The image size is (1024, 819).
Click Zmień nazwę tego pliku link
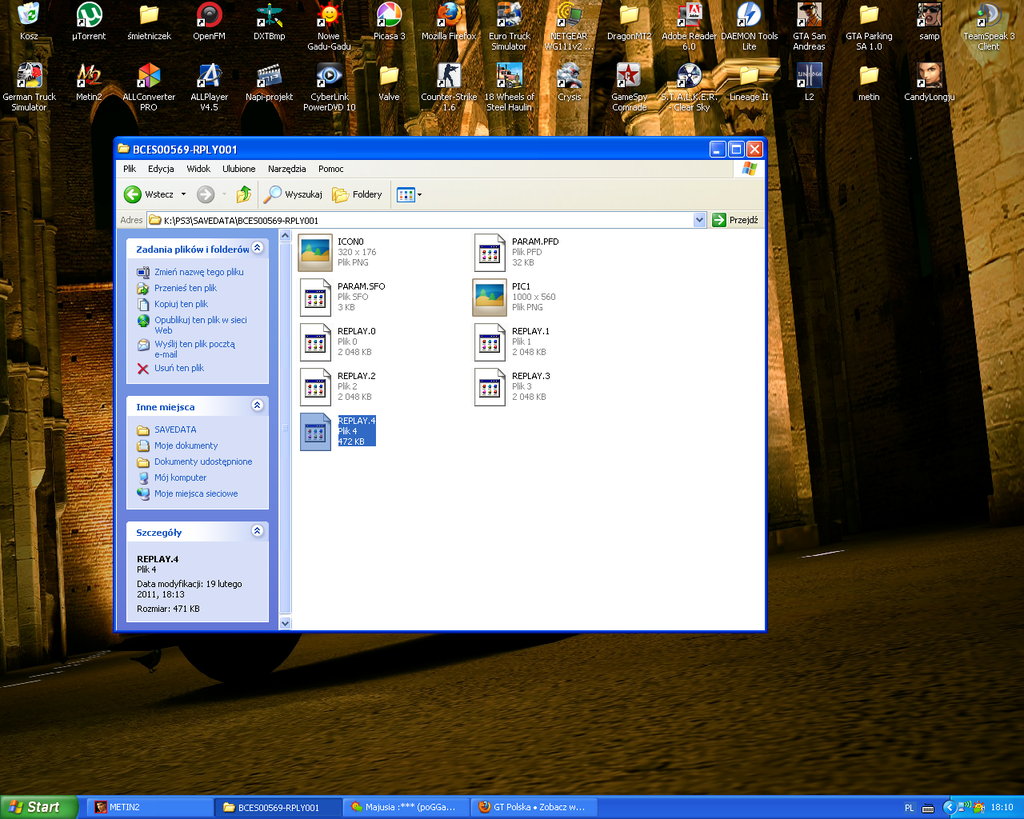click(x=198, y=272)
